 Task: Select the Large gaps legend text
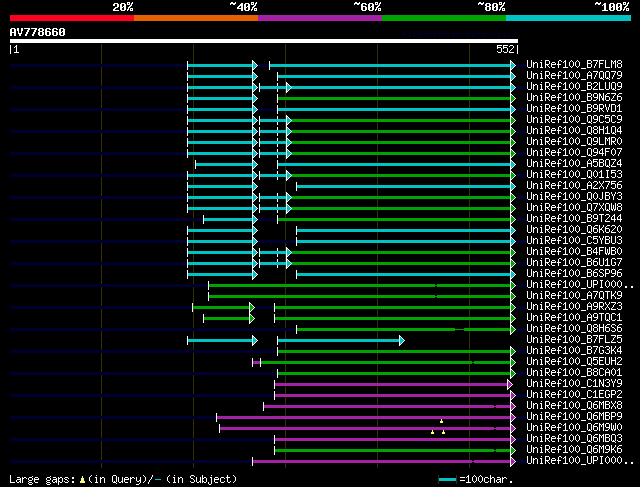click(123, 479)
